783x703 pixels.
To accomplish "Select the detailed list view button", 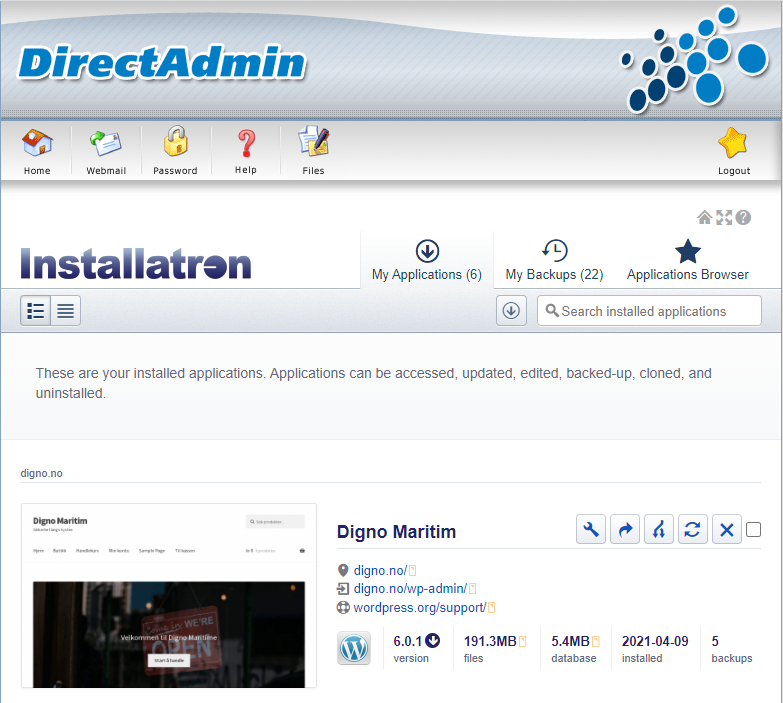I will tap(35, 311).
